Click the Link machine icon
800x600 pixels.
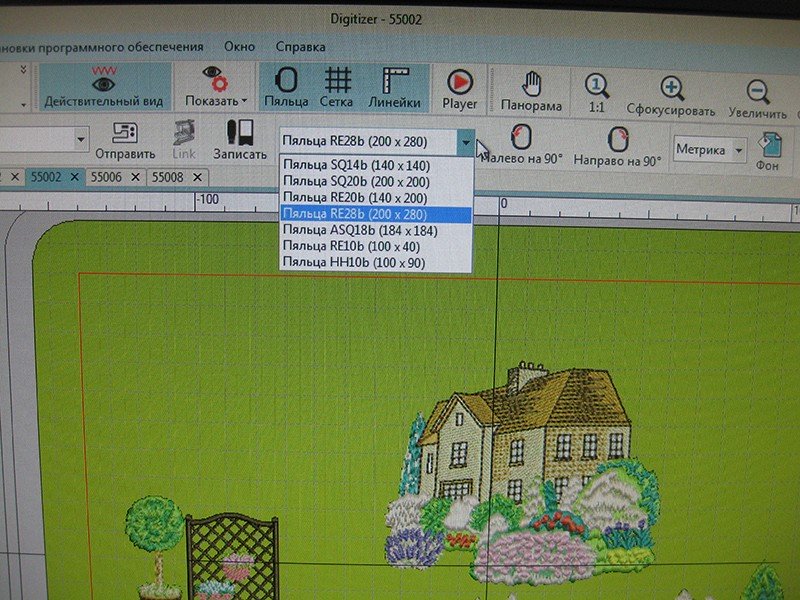pyautogui.click(x=184, y=140)
